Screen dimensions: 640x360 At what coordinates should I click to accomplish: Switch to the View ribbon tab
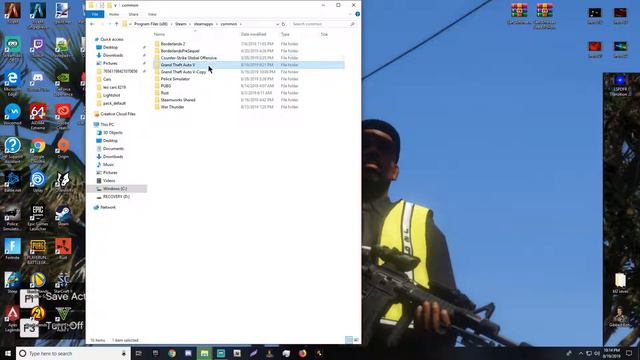[x=152, y=14]
